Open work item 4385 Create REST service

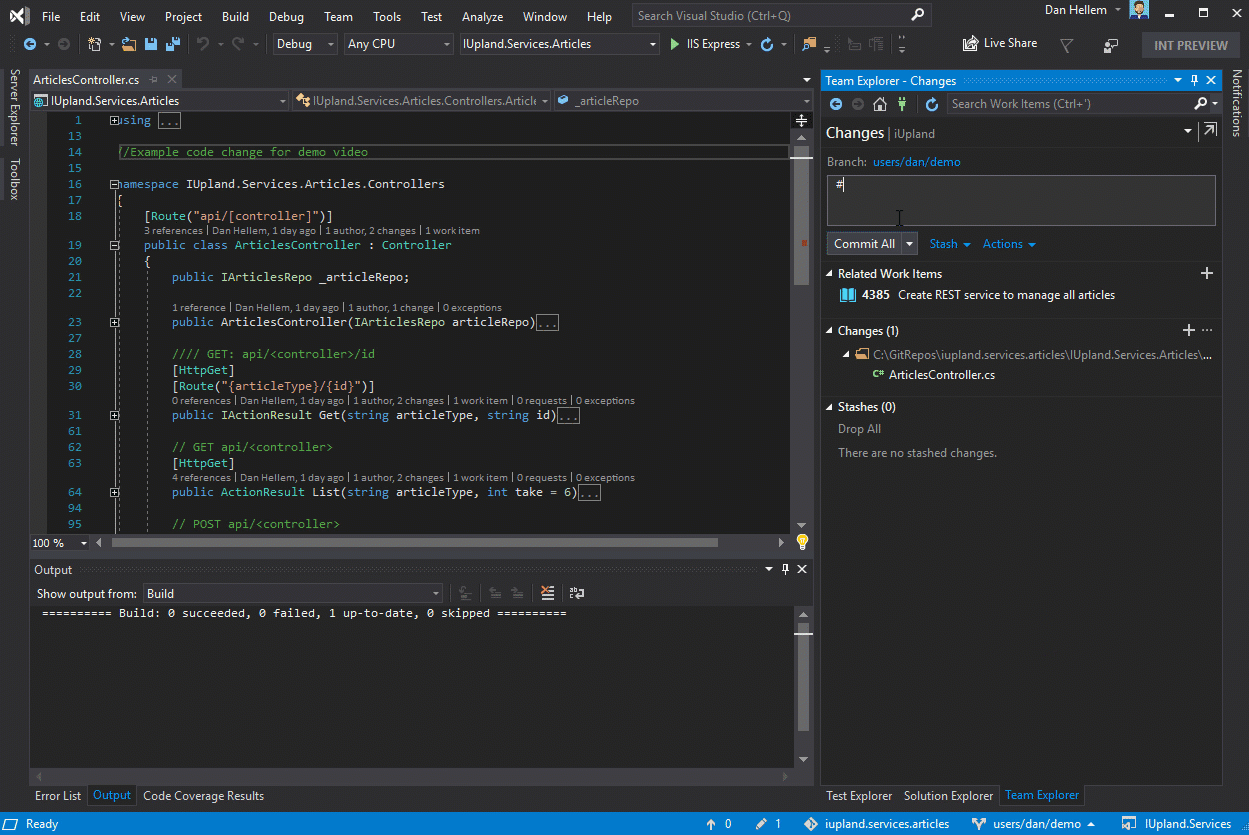pos(978,295)
